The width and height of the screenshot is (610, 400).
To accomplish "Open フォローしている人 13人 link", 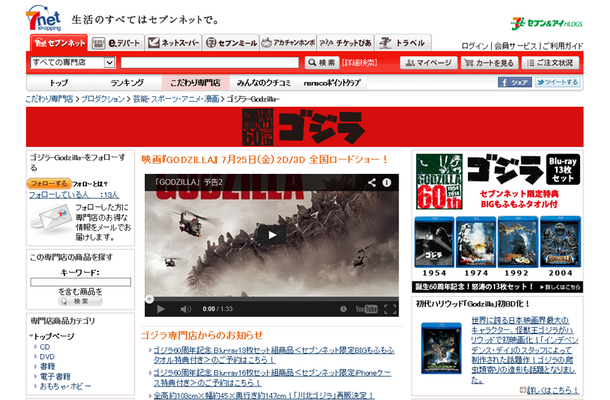I will 74,195.
